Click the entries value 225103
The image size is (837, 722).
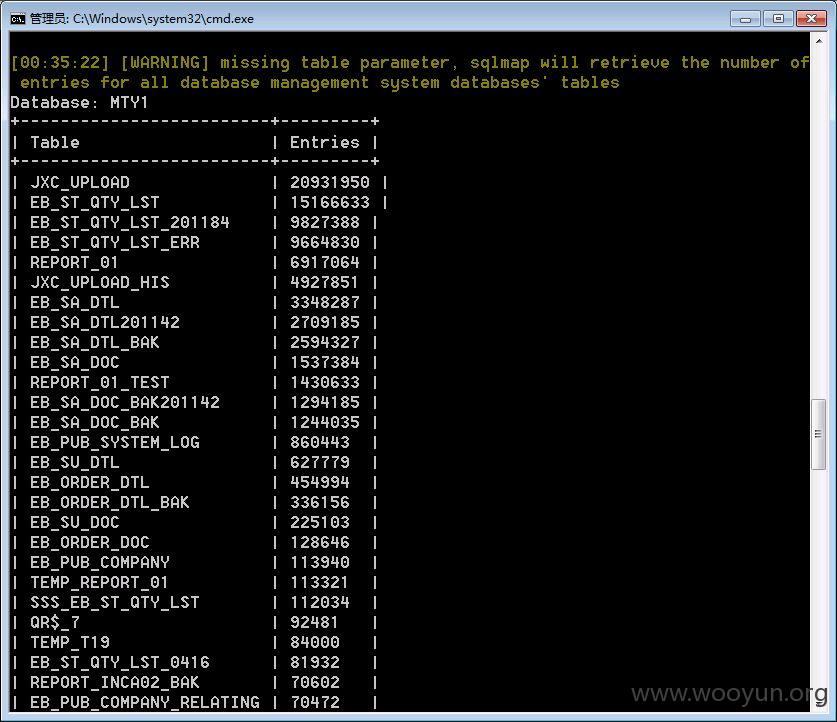[320, 522]
